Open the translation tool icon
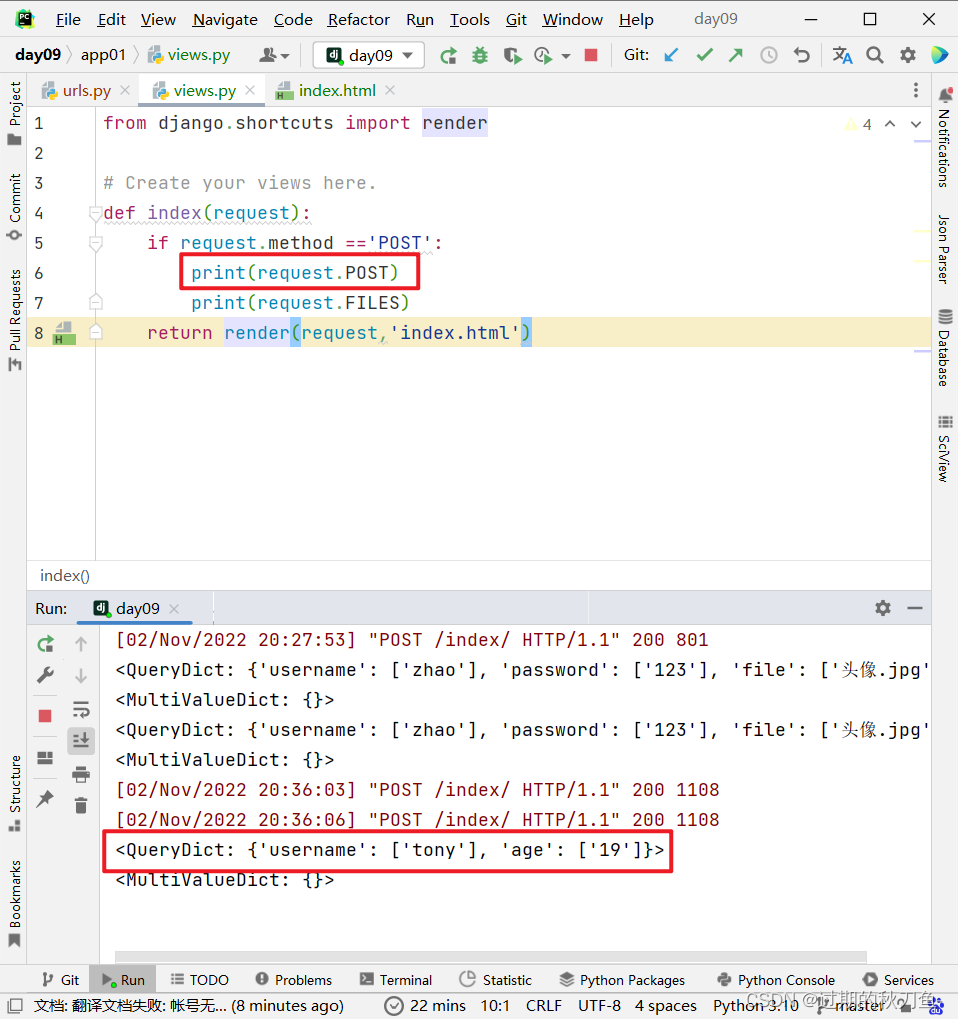The width and height of the screenshot is (958, 1019). coord(842,55)
